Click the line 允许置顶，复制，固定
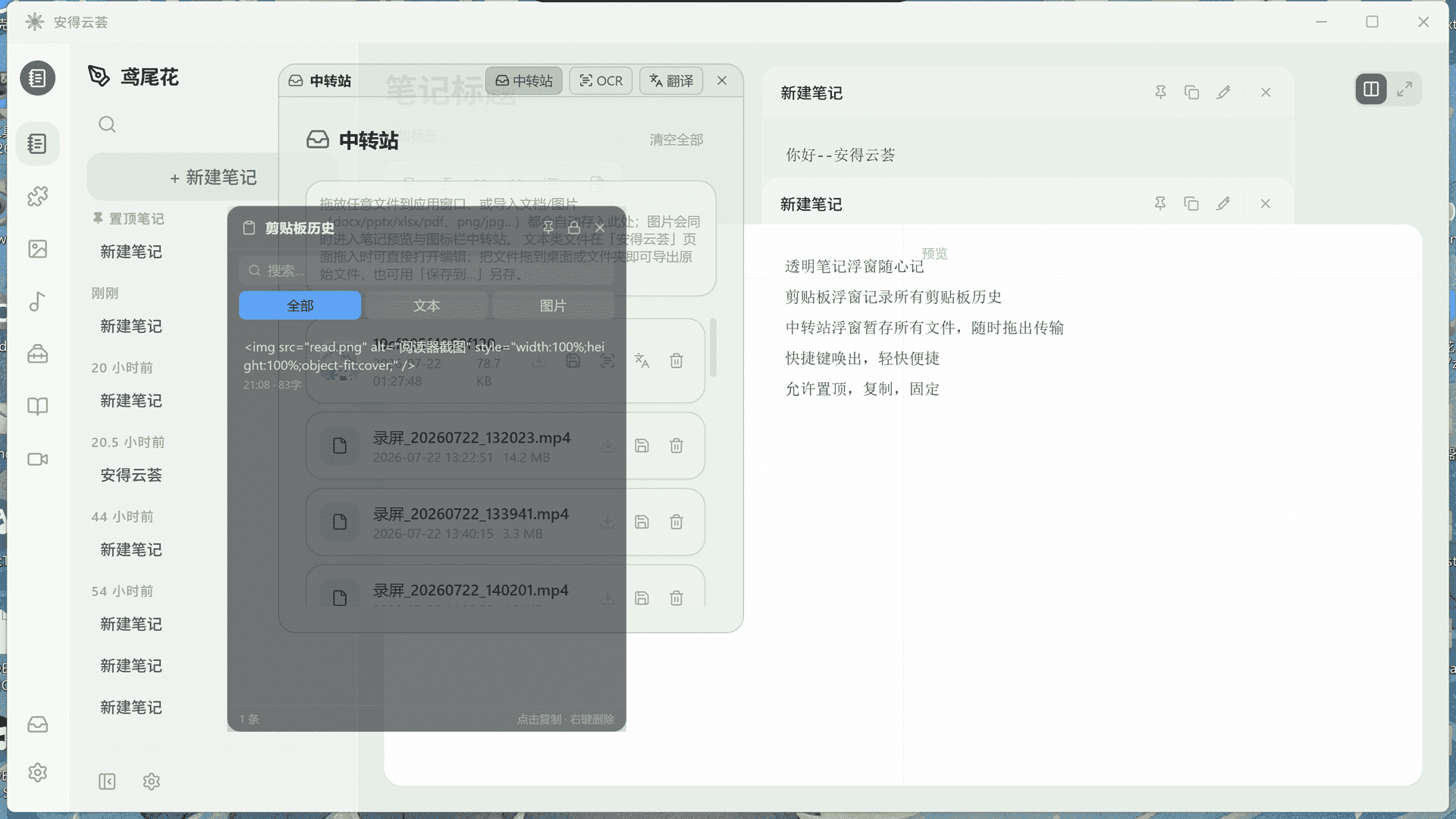 pyautogui.click(x=862, y=389)
